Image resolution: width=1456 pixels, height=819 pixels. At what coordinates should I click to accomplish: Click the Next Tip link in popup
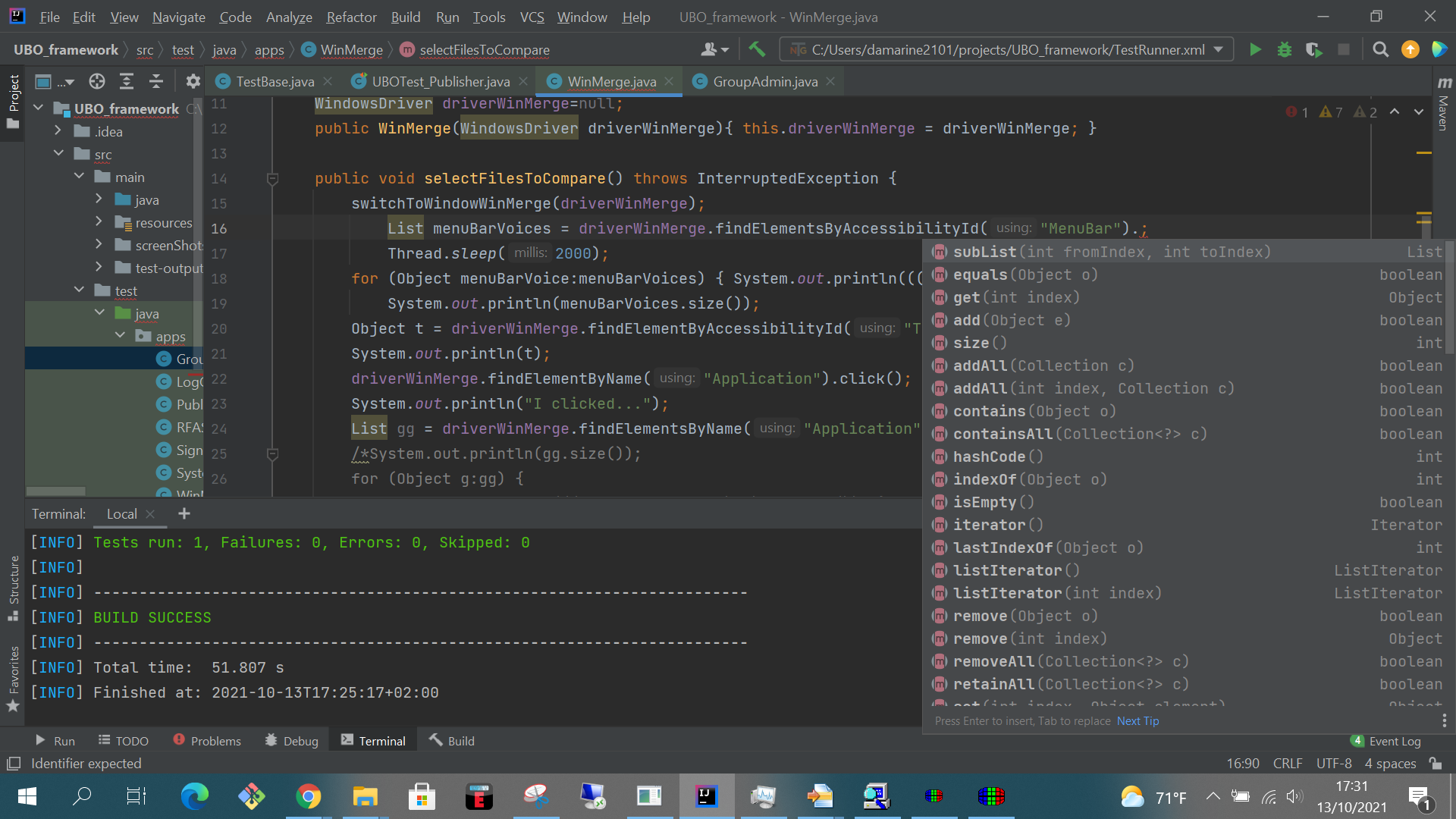pos(1137,721)
